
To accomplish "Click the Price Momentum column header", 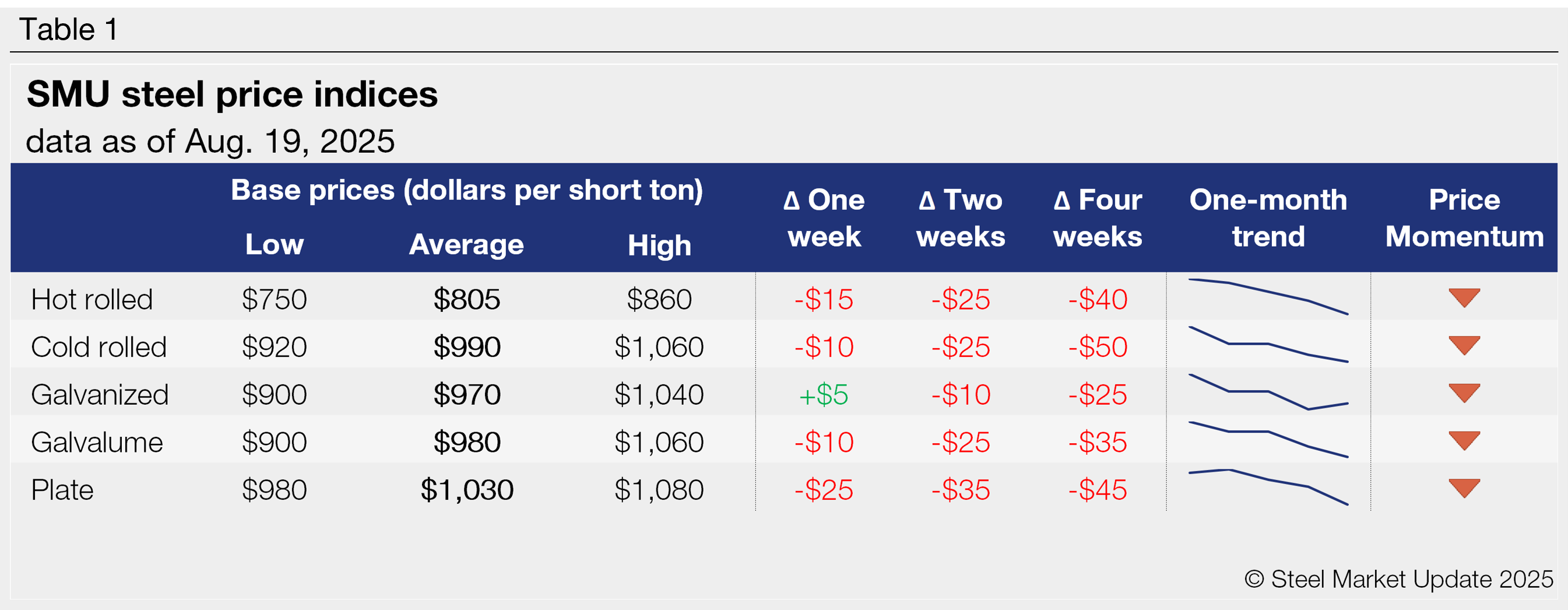I will pos(1464,218).
